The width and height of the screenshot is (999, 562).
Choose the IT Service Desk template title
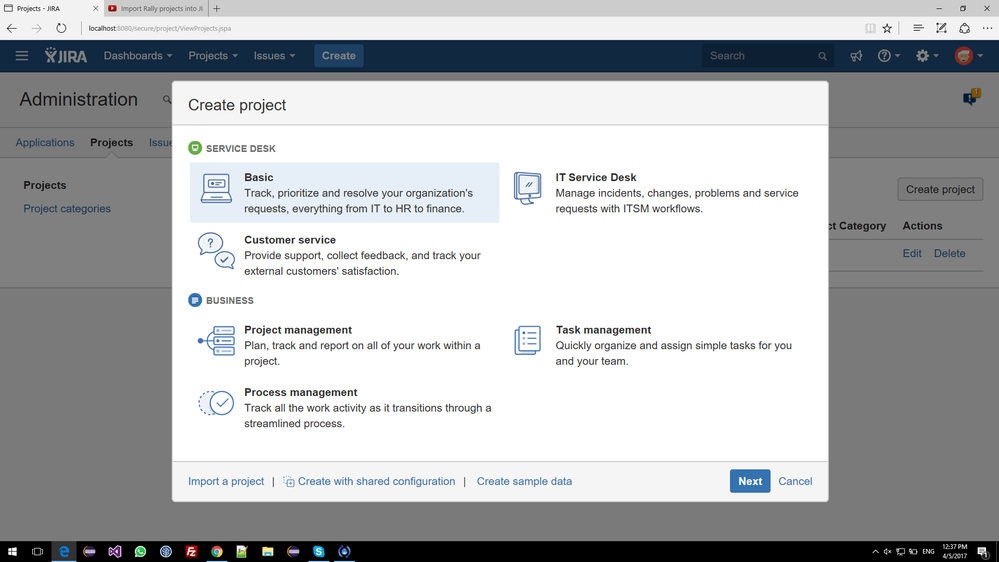pyautogui.click(x=596, y=178)
